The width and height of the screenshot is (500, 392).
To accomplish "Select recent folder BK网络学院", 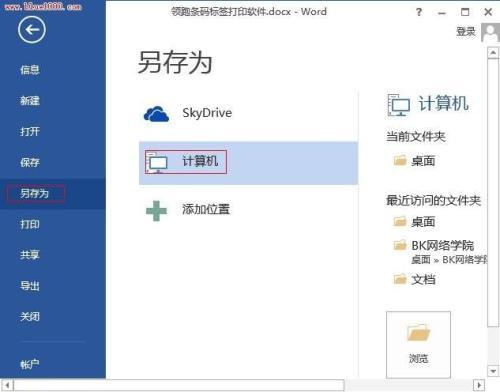I will point(442,246).
